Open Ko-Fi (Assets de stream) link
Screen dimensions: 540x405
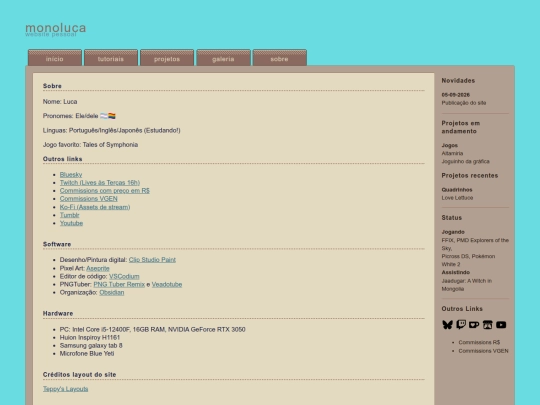click(95, 207)
